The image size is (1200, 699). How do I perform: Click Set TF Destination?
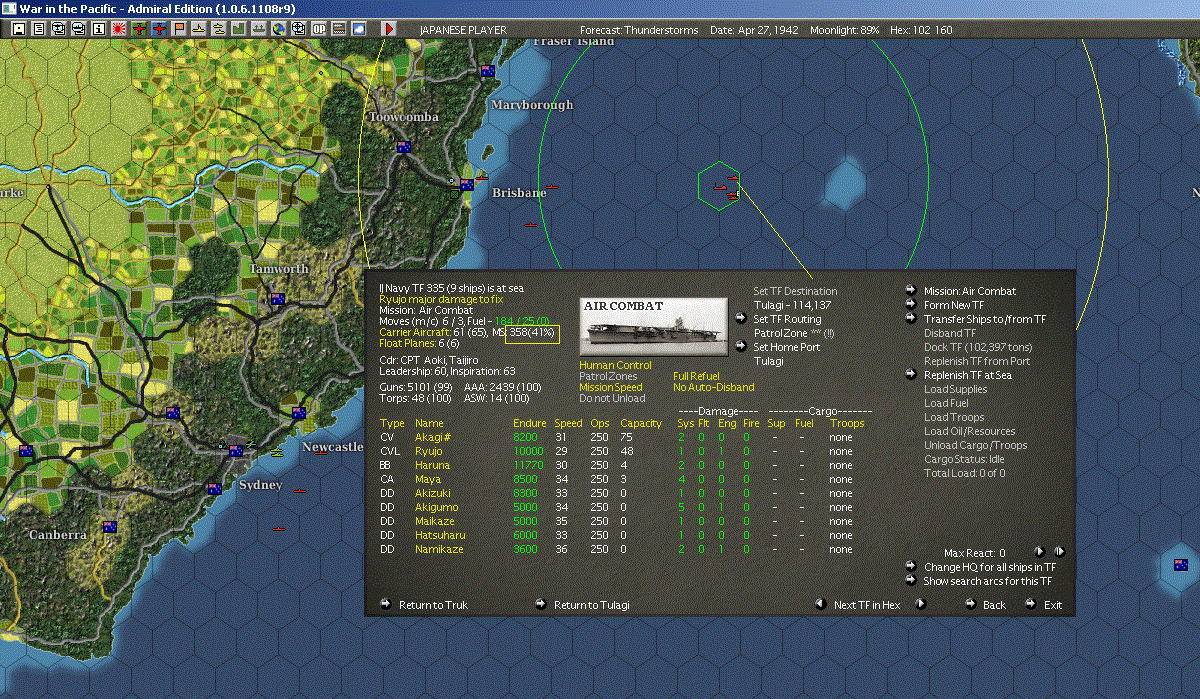pyautogui.click(x=795, y=291)
